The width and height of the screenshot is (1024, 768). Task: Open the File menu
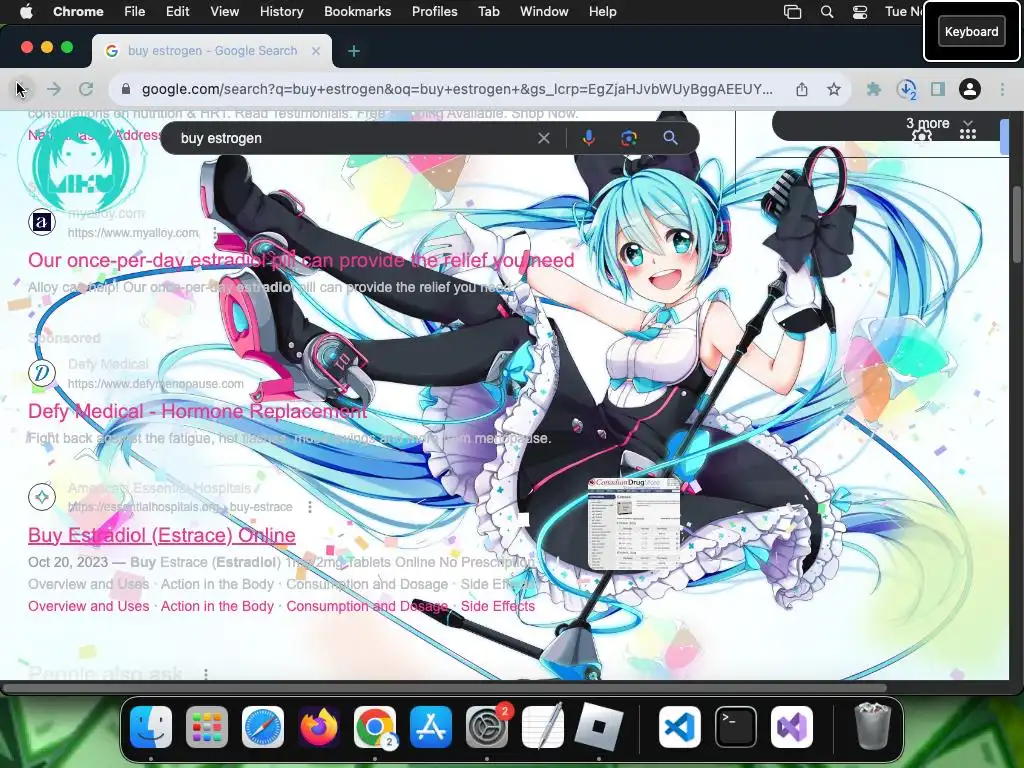pyautogui.click(x=135, y=12)
